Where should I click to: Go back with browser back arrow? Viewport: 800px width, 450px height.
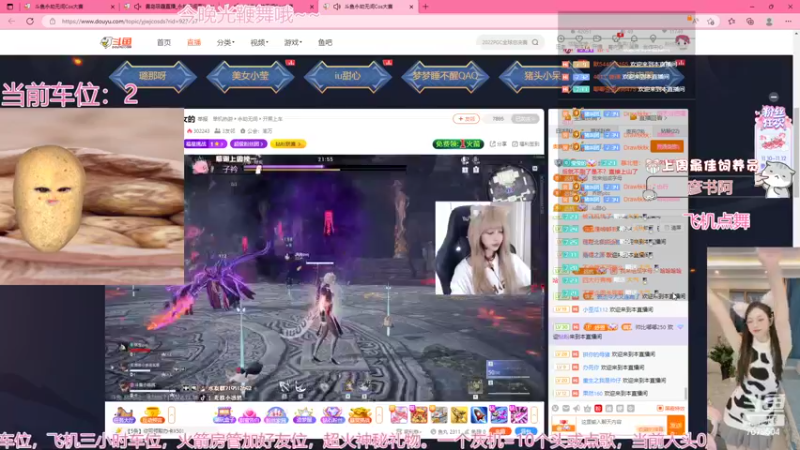12,21
